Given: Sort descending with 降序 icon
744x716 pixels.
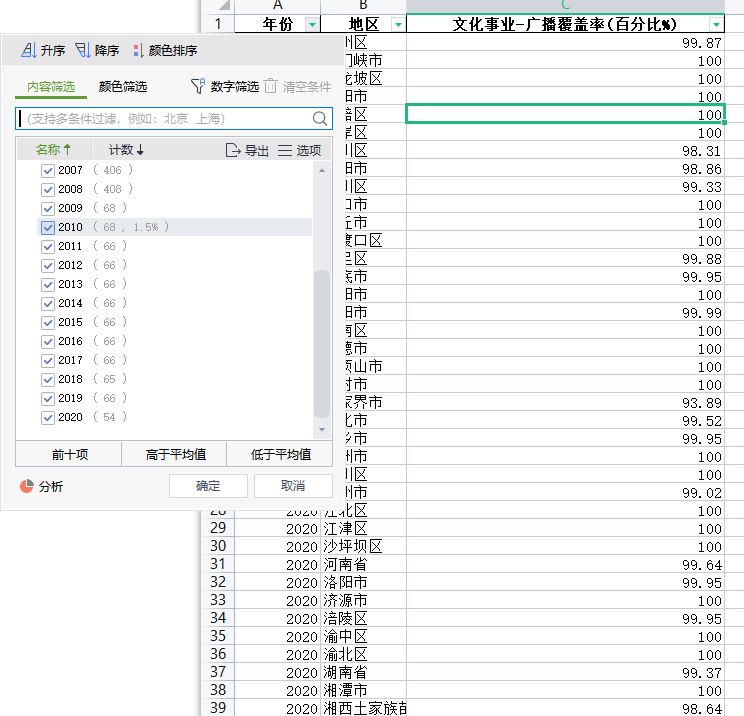Looking at the screenshot, I should click(83, 50).
